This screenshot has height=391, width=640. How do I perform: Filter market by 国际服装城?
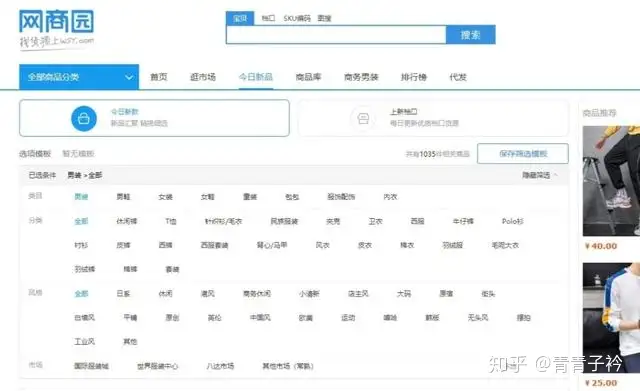pyautogui.click(x=91, y=366)
